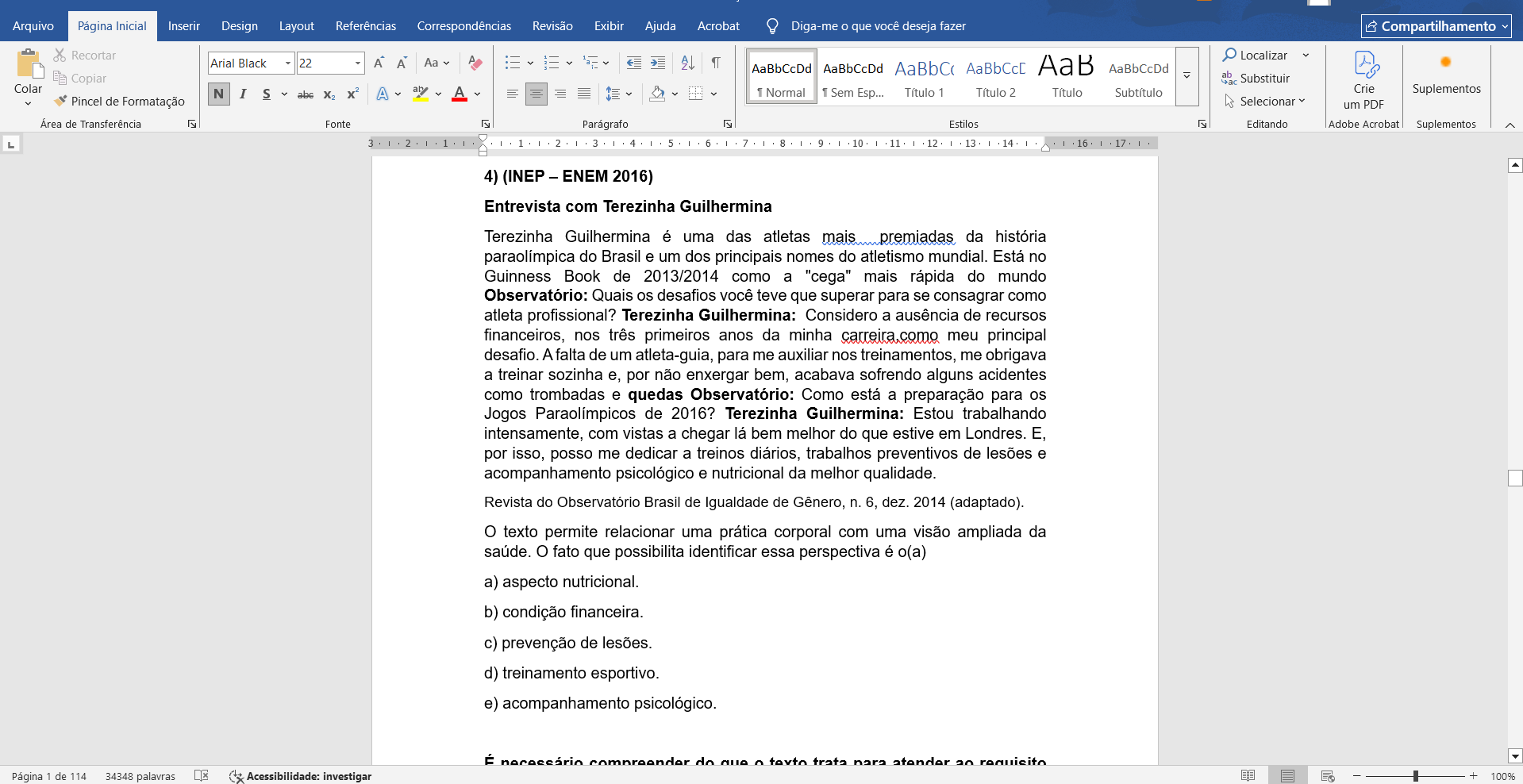Expand styles gallery more arrow
This screenshot has height=784, width=1523.
1187,76
